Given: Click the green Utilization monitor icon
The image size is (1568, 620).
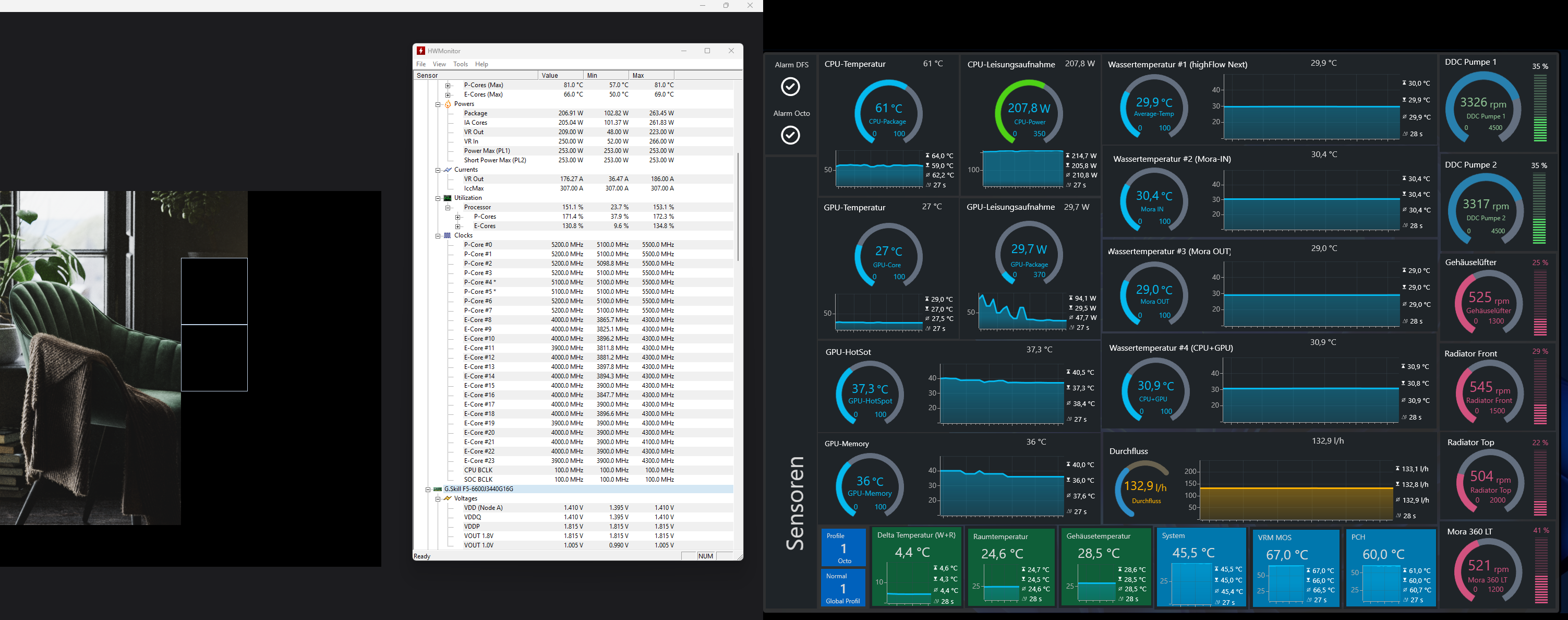Looking at the screenshot, I should point(448,198).
